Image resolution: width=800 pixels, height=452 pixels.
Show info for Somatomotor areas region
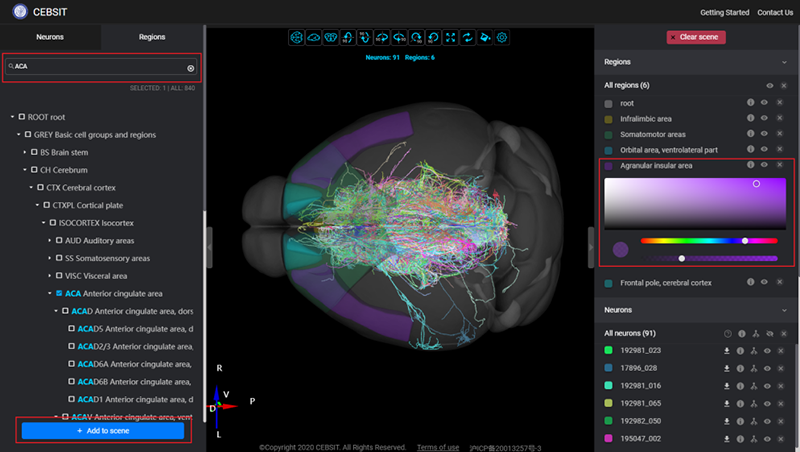tap(750, 134)
